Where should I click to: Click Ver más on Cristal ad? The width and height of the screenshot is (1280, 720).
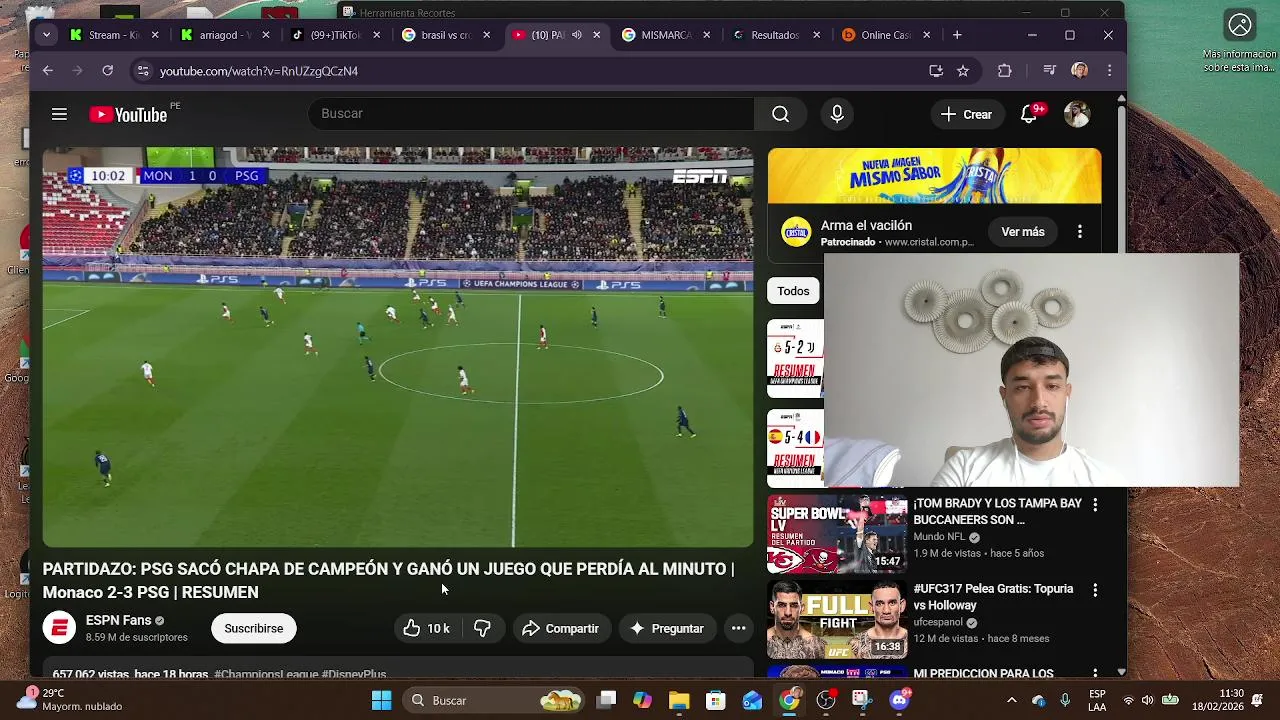point(1023,232)
